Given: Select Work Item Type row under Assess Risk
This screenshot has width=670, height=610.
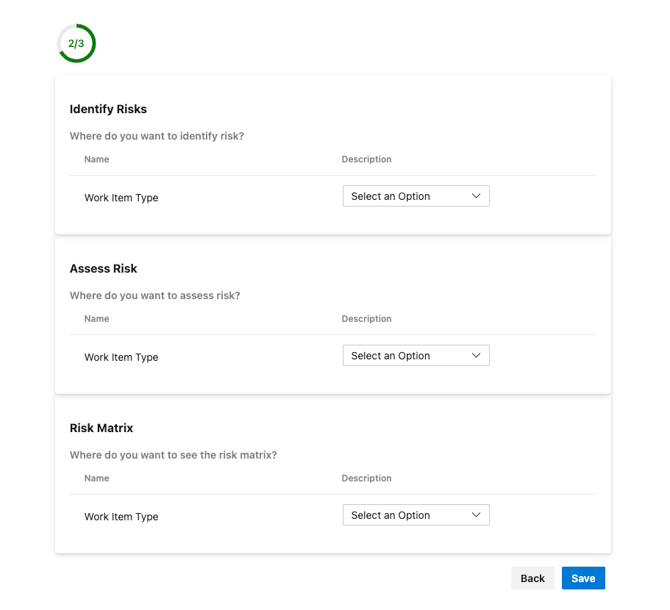Looking at the screenshot, I should pos(121,357).
